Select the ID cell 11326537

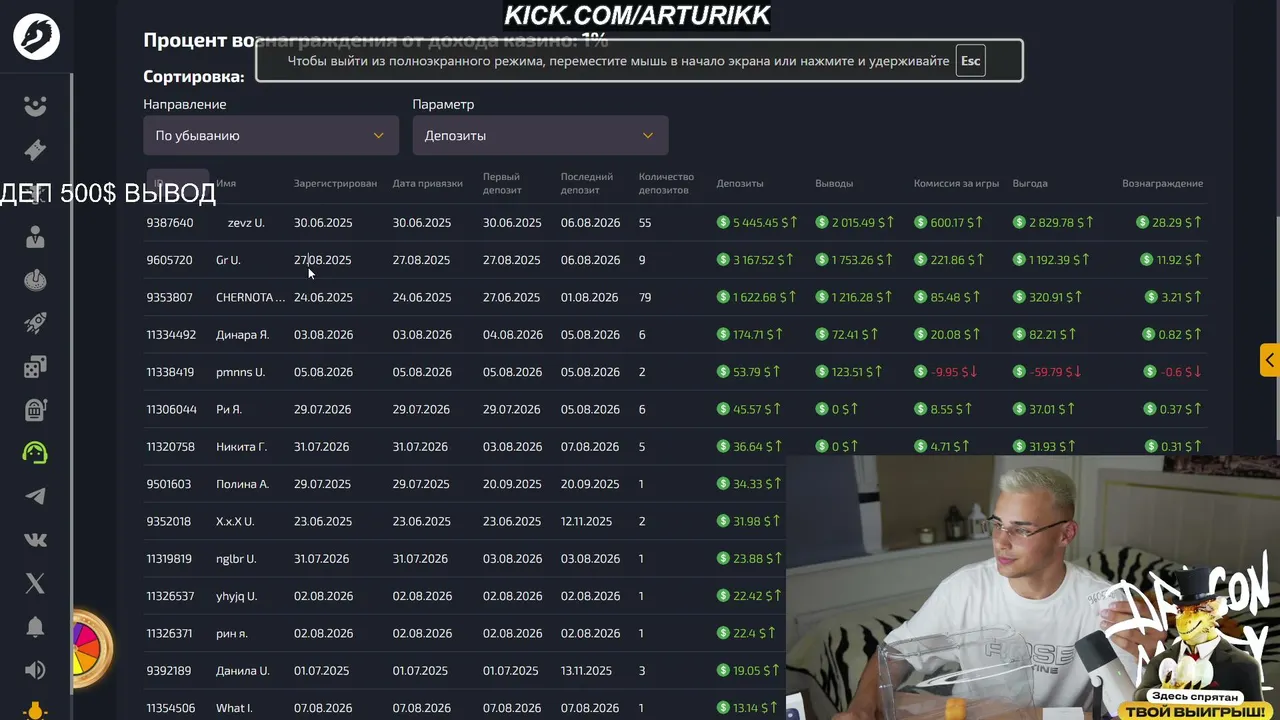171,596
